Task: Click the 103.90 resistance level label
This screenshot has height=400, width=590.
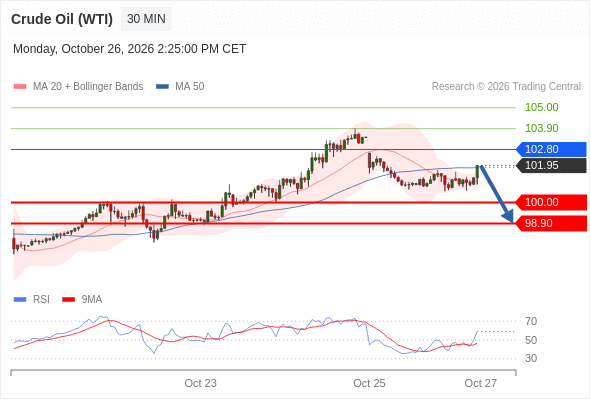Action: pos(541,128)
